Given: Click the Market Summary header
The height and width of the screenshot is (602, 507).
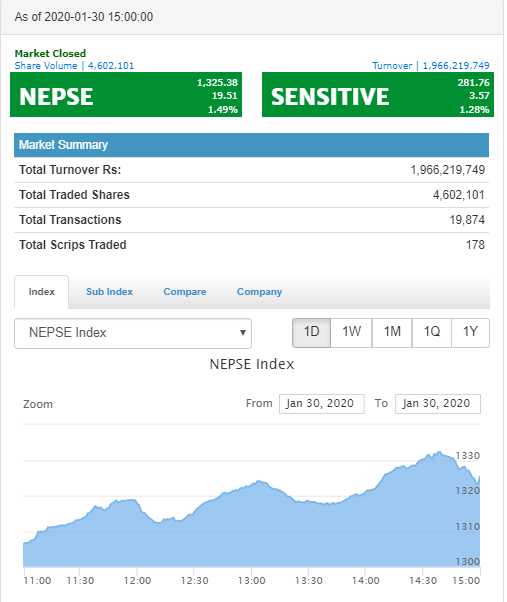Looking at the screenshot, I should (x=251, y=145).
